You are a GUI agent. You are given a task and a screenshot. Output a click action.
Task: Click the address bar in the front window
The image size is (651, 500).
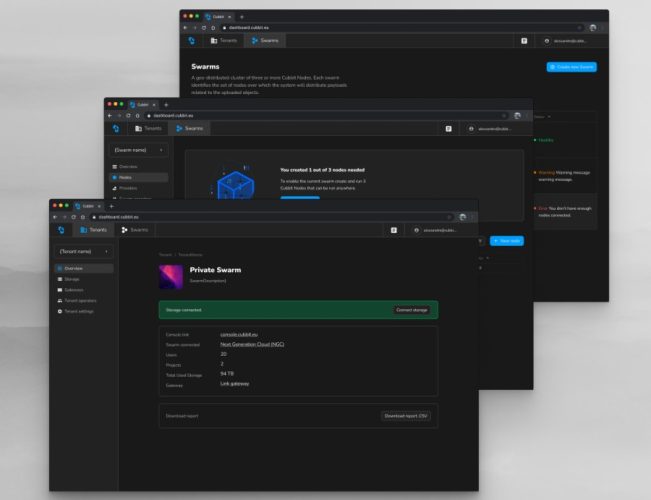click(272, 217)
